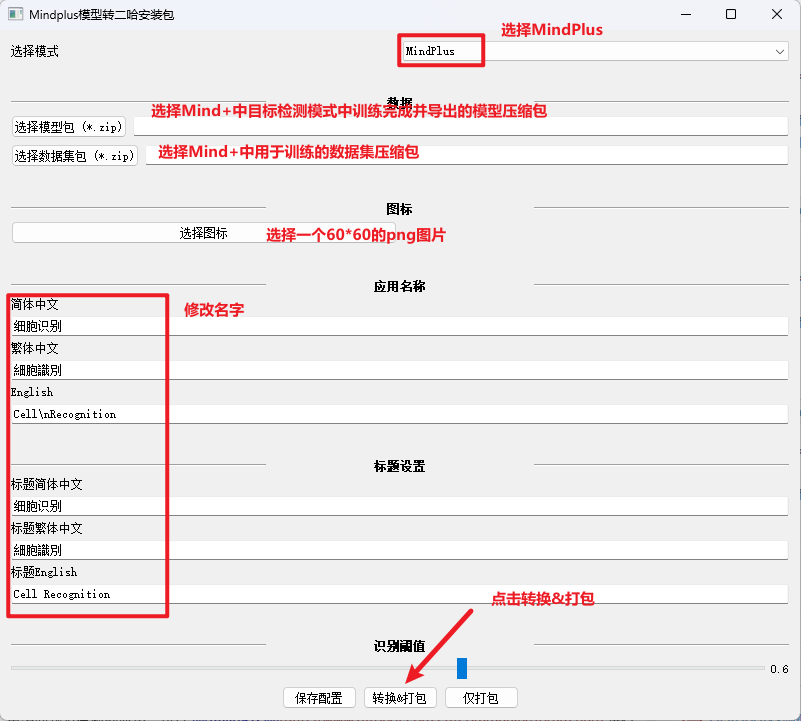The width and height of the screenshot is (801, 721).
Task: Focus the 标题简体中文 input field
Action: tap(400, 506)
